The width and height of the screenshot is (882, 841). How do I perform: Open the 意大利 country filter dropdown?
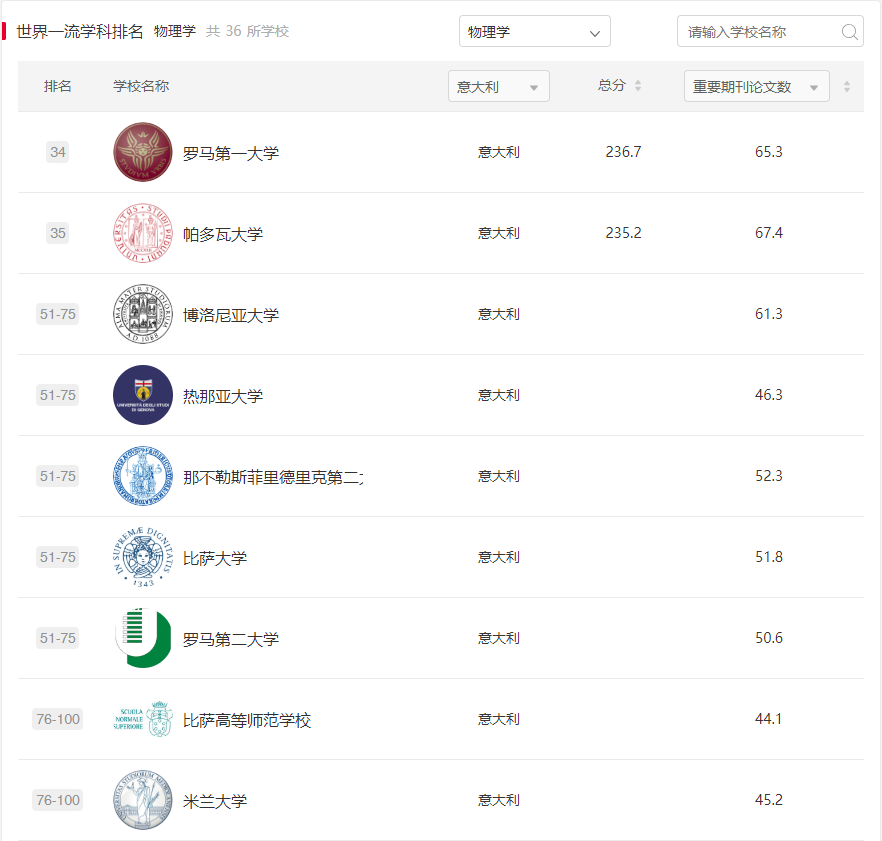(x=498, y=87)
